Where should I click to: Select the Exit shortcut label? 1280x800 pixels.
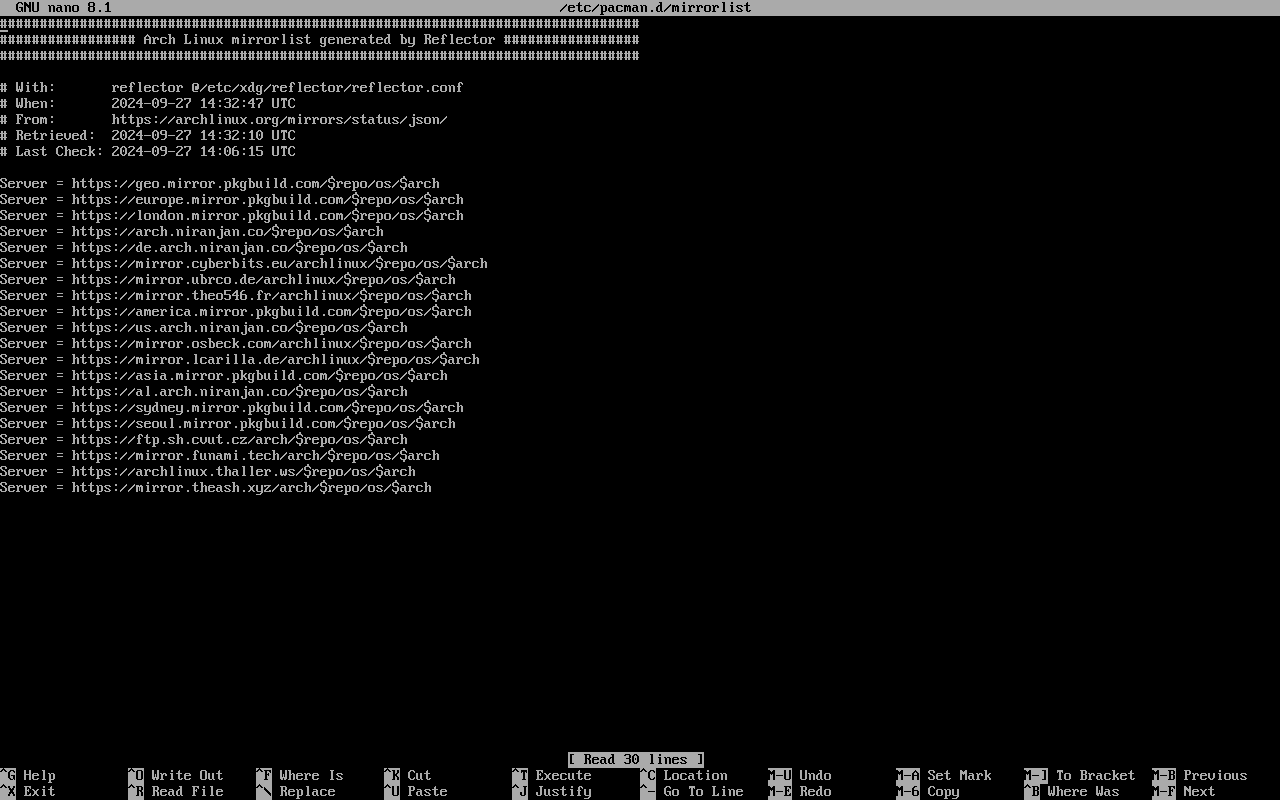tap(39, 791)
